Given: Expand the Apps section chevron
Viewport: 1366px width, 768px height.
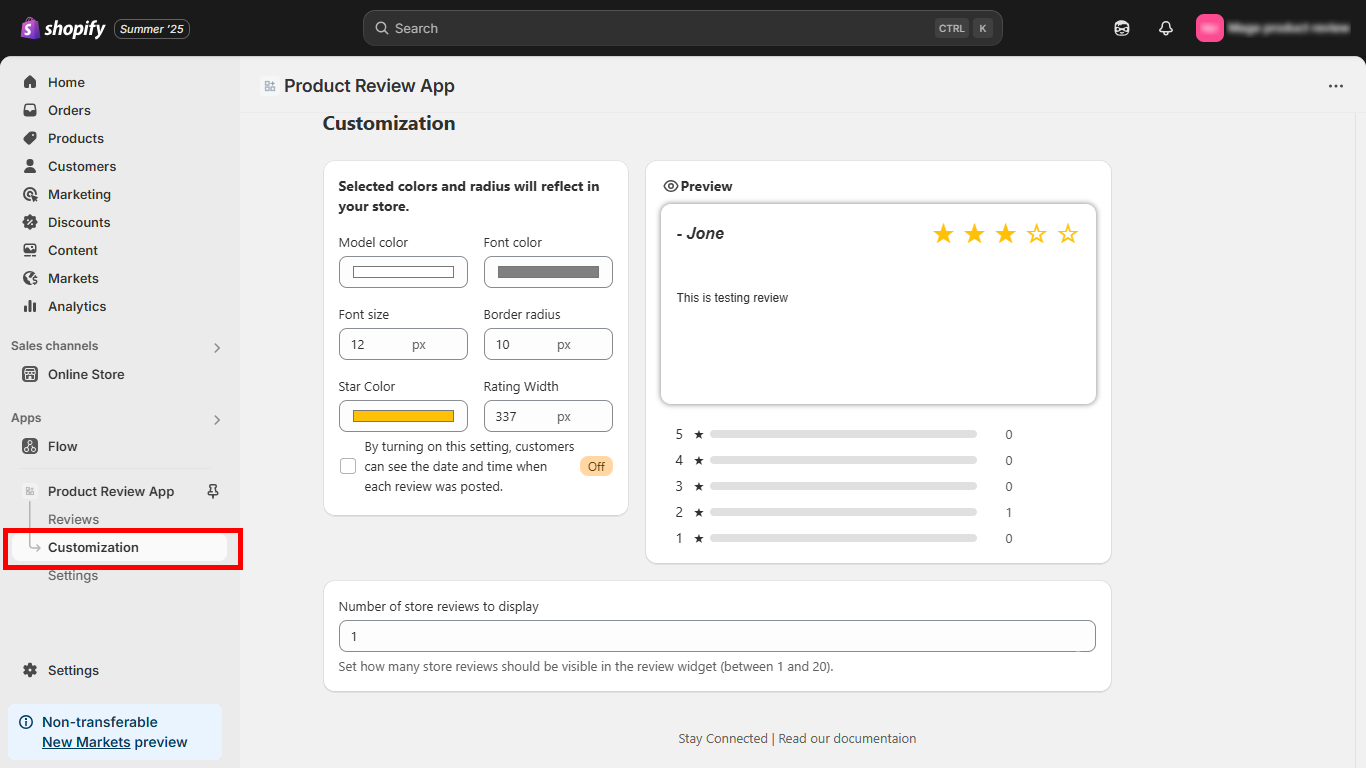Looking at the screenshot, I should pyautogui.click(x=217, y=419).
